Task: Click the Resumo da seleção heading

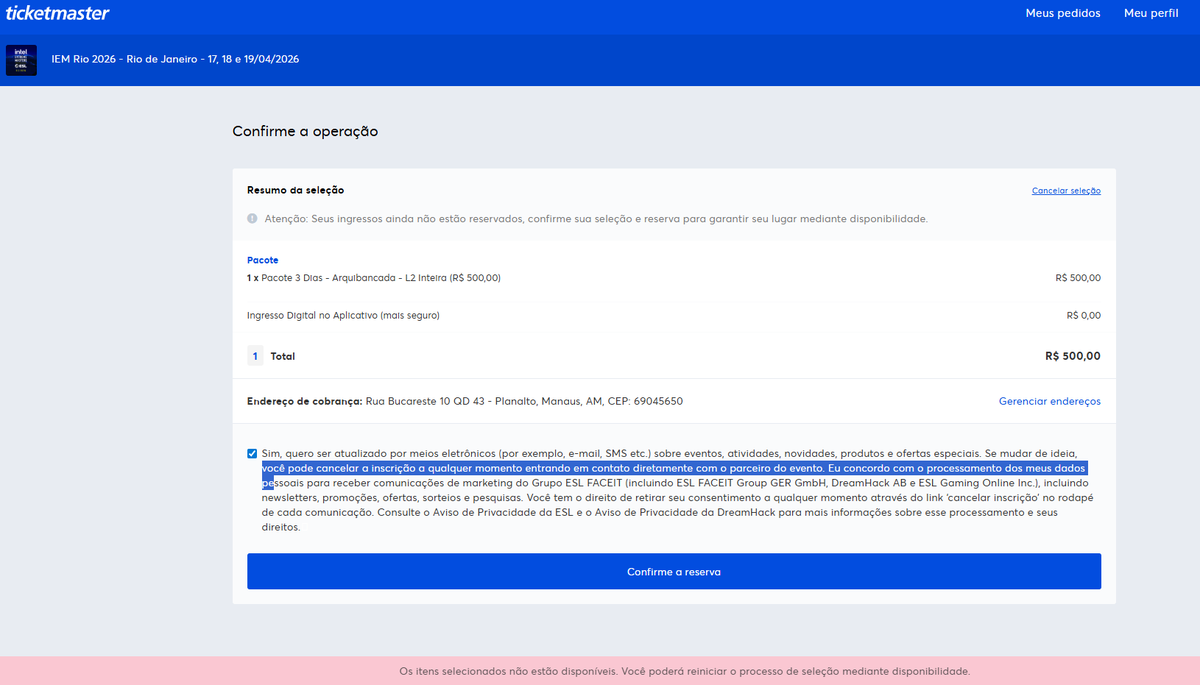Action: [x=295, y=190]
